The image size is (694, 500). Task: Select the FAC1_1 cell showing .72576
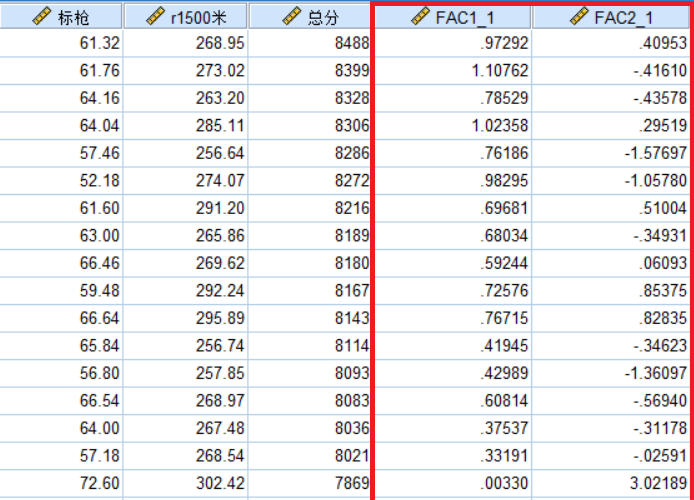click(453, 291)
